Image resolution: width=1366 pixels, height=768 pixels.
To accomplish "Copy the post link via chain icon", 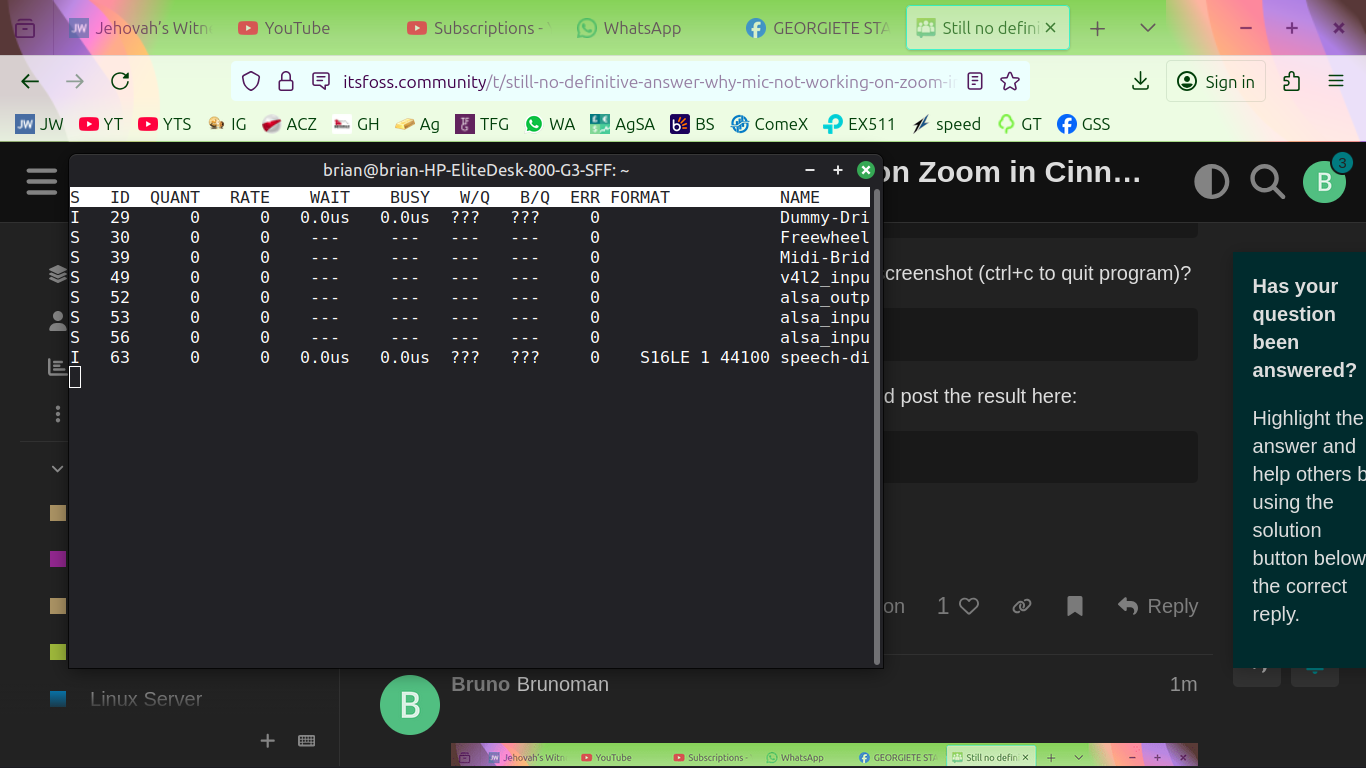I will coord(1021,606).
